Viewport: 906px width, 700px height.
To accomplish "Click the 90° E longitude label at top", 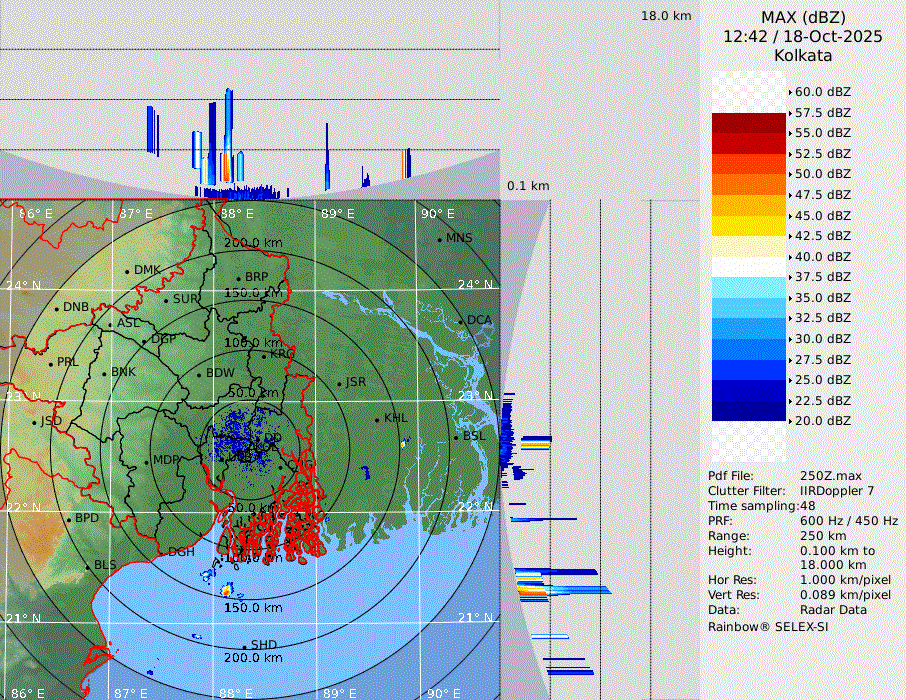I will click(x=437, y=214).
